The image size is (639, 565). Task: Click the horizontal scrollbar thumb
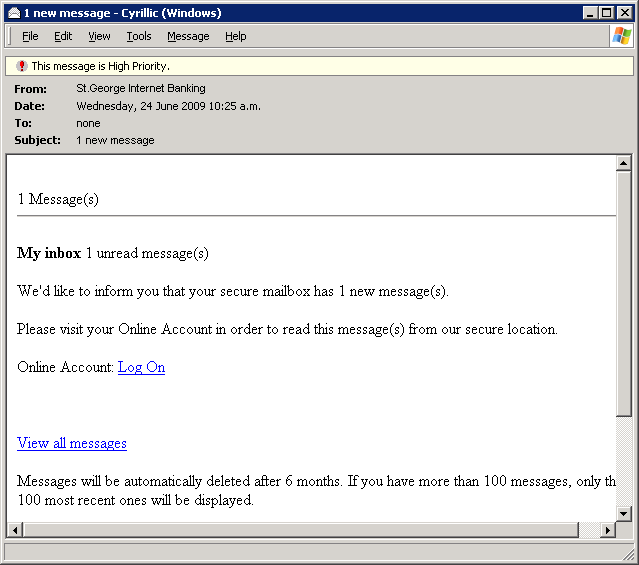pyautogui.click(x=301, y=530)
